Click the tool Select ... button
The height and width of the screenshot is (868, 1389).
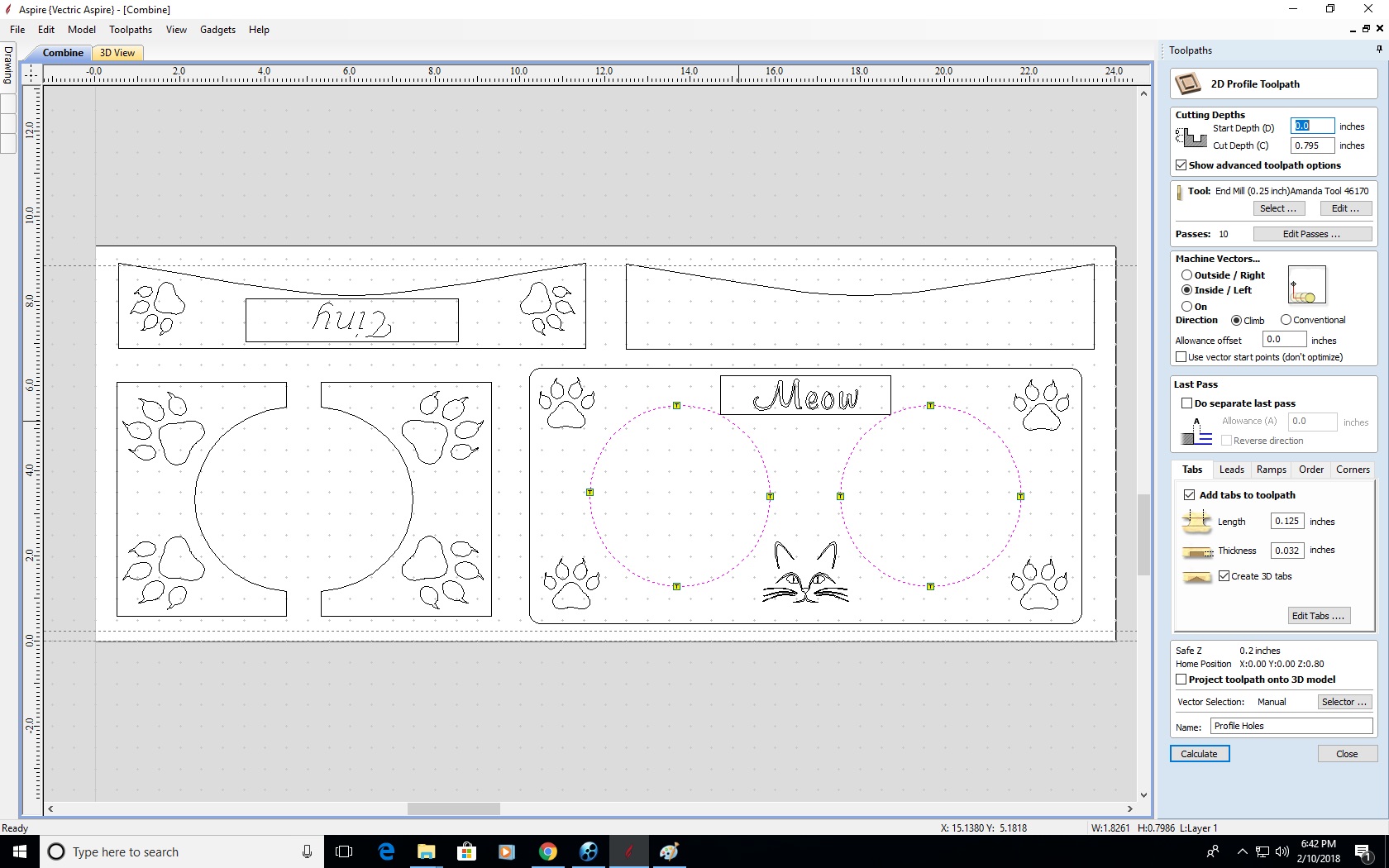pos(1278,208)
